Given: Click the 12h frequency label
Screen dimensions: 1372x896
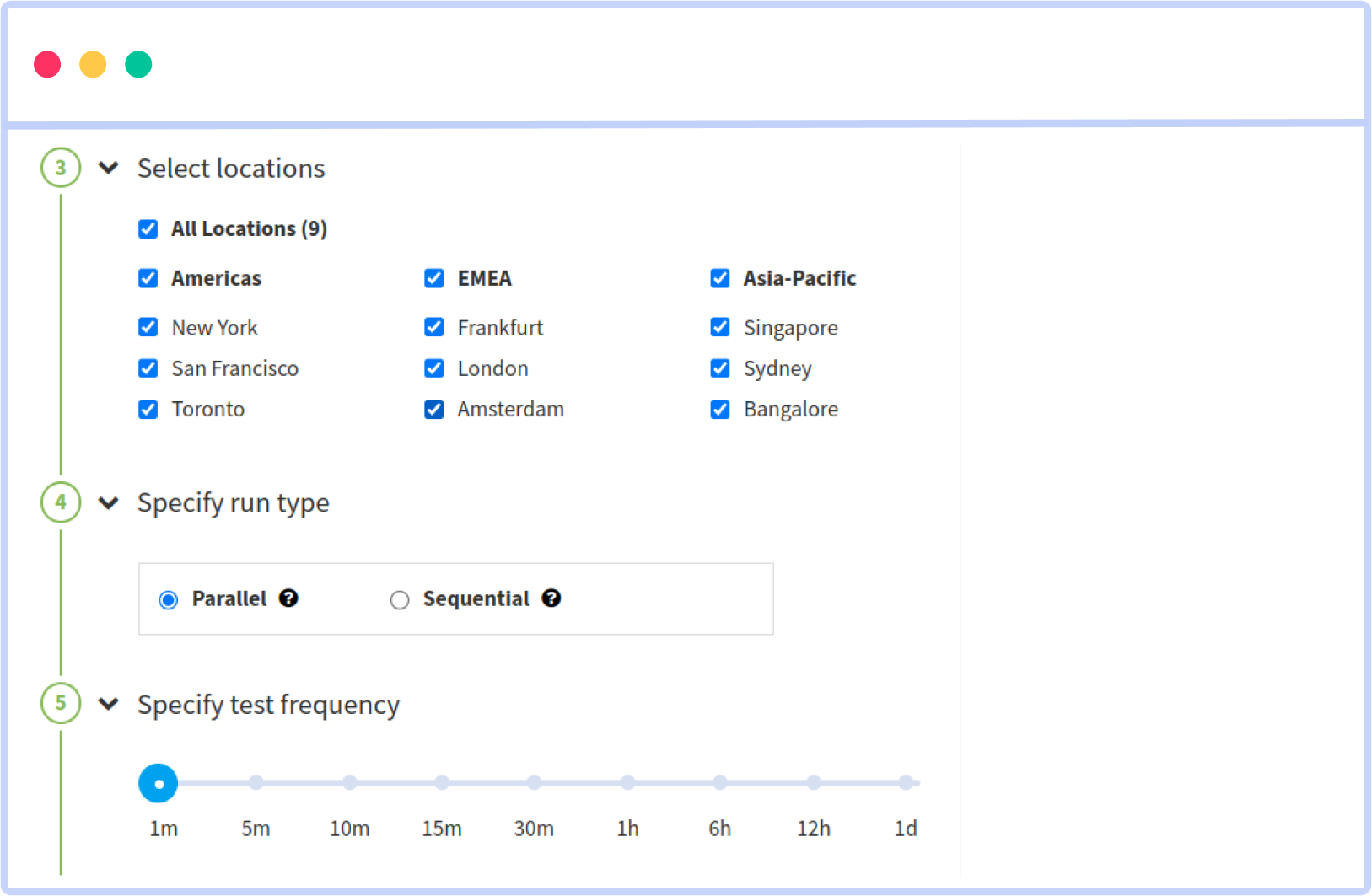Looking at the screenshot, I should coord(814,829).
